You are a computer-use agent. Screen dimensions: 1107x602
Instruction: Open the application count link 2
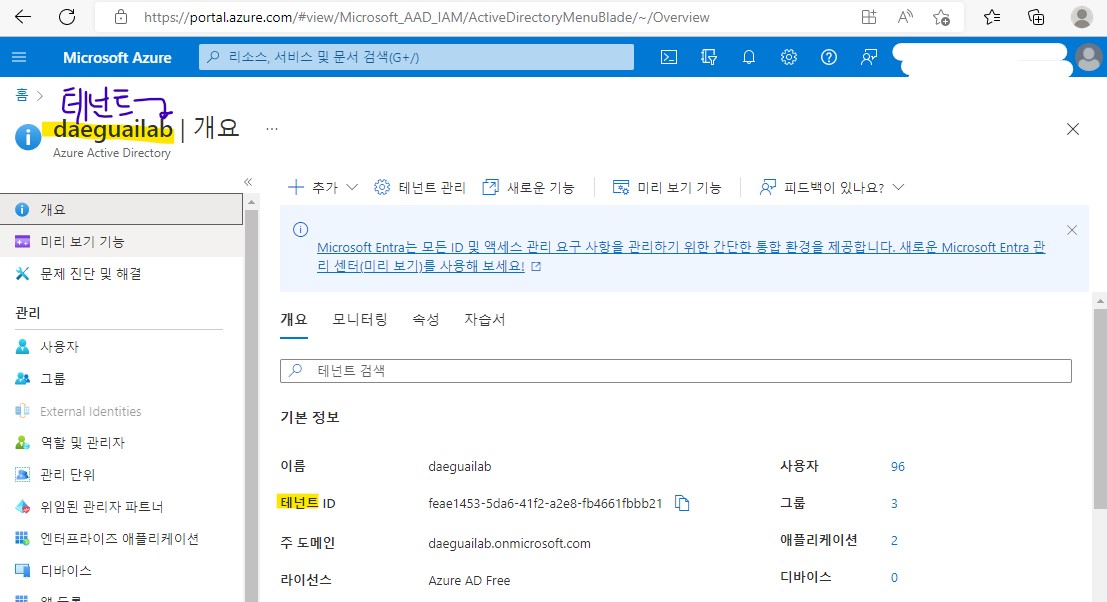pos(894,541)
